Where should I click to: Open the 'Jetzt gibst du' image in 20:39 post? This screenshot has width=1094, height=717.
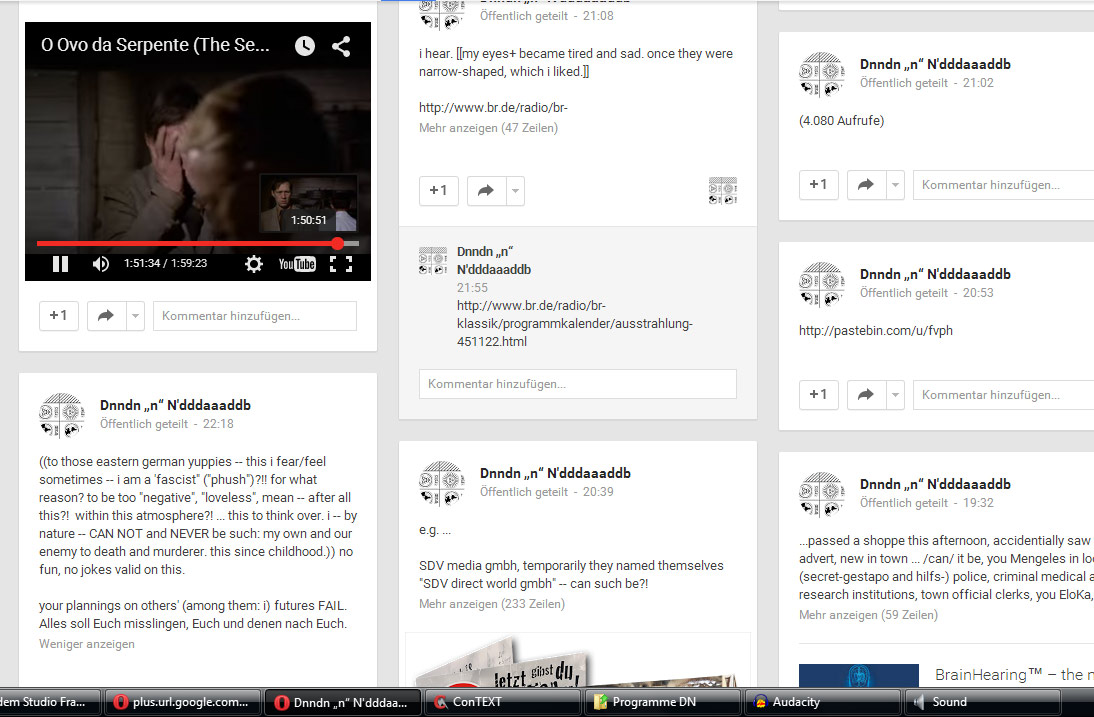[x=578, y=661]
